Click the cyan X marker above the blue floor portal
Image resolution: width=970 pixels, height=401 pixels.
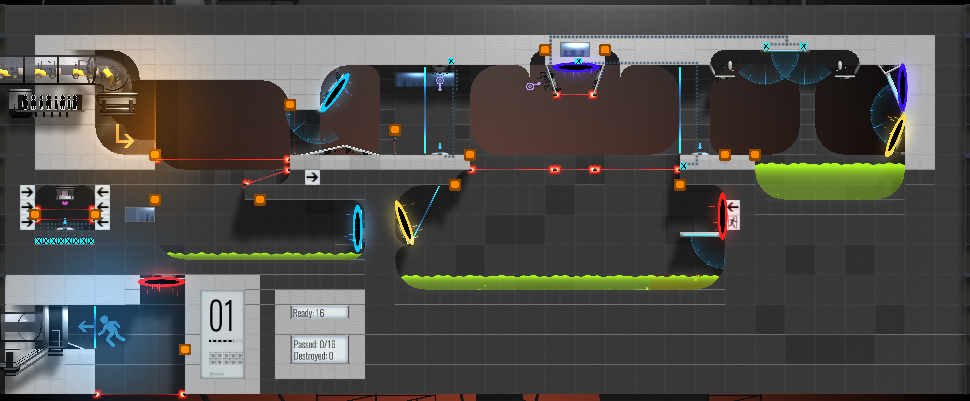pyautogui.click(x=578, y=61)
